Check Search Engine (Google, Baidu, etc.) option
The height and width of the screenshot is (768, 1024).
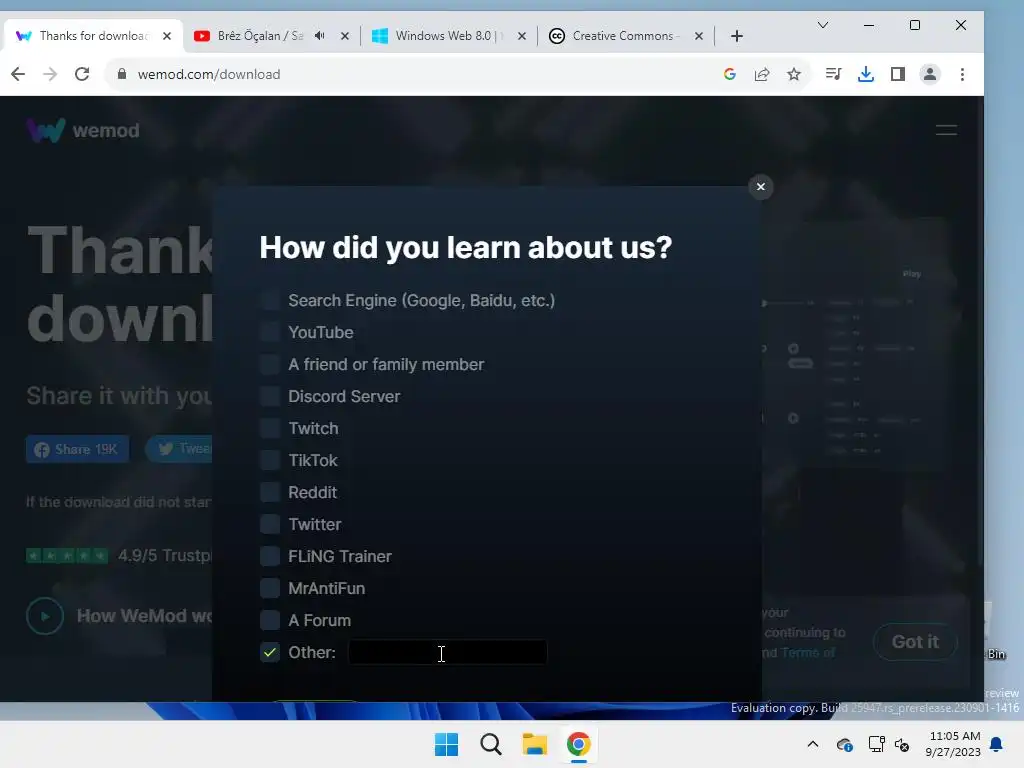point(270,300)
